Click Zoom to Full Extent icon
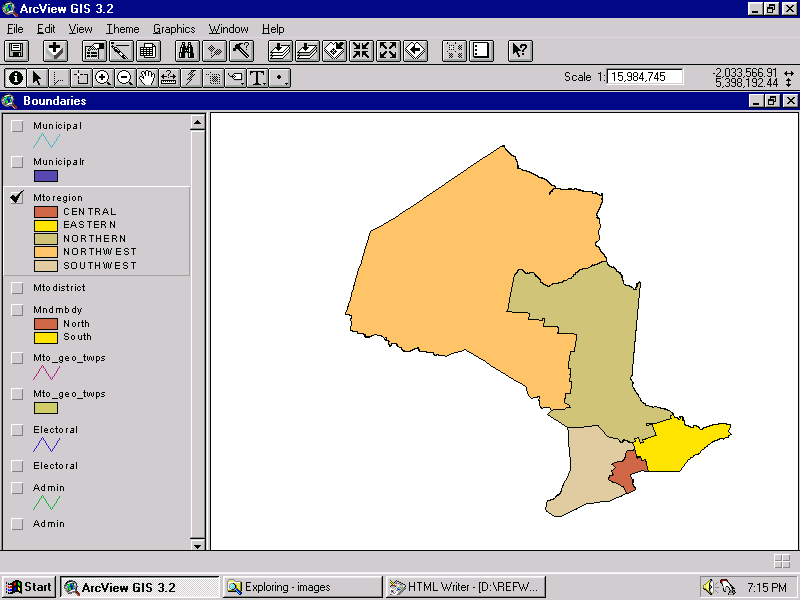Viewport: 800px width, 600px height. point(281,51)
